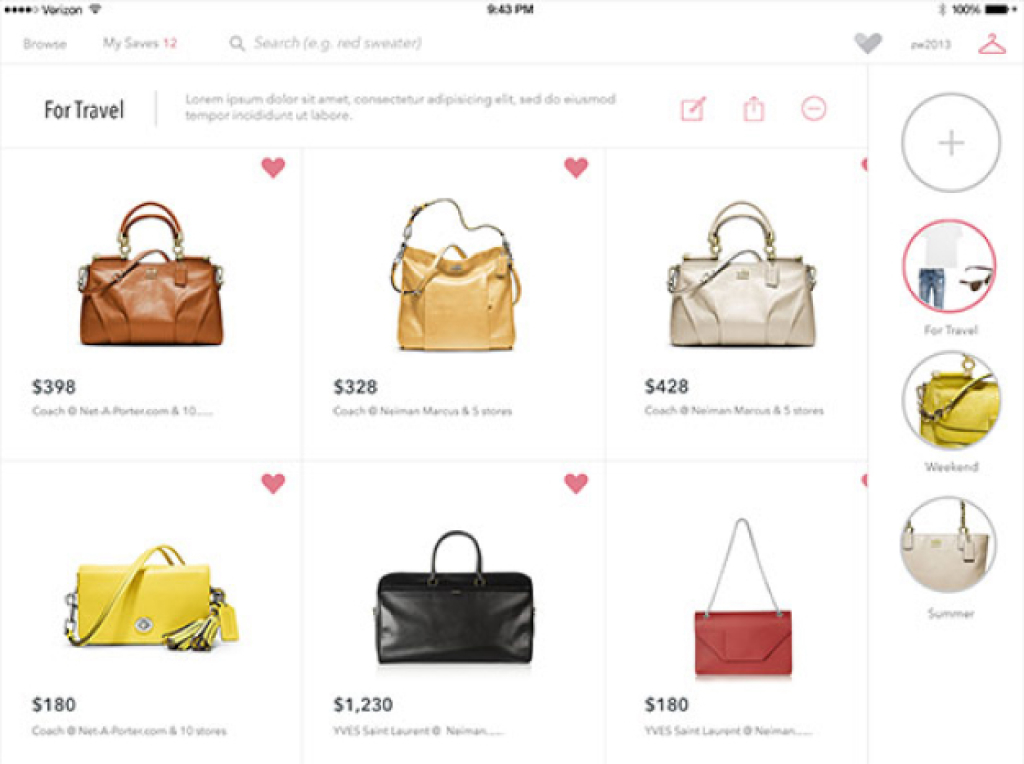Share the For Travel collection

(753, 108)
